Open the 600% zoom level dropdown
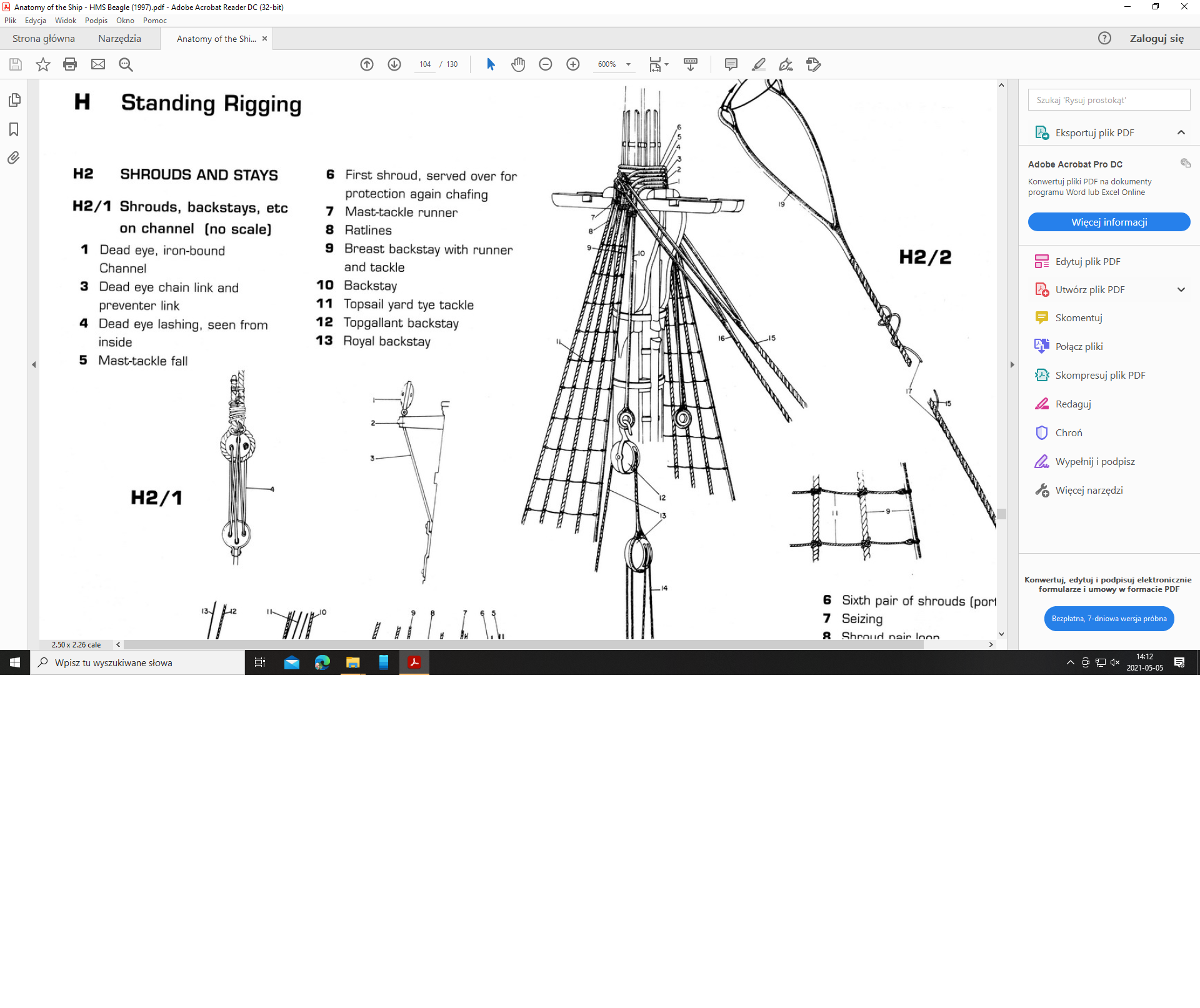1200x1008 pixels. point(628,64)
